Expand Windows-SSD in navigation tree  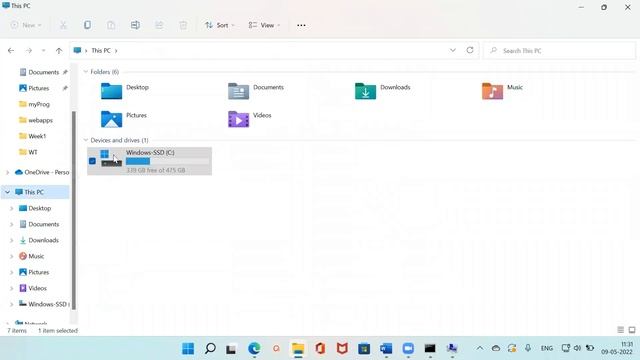[11, 304]
